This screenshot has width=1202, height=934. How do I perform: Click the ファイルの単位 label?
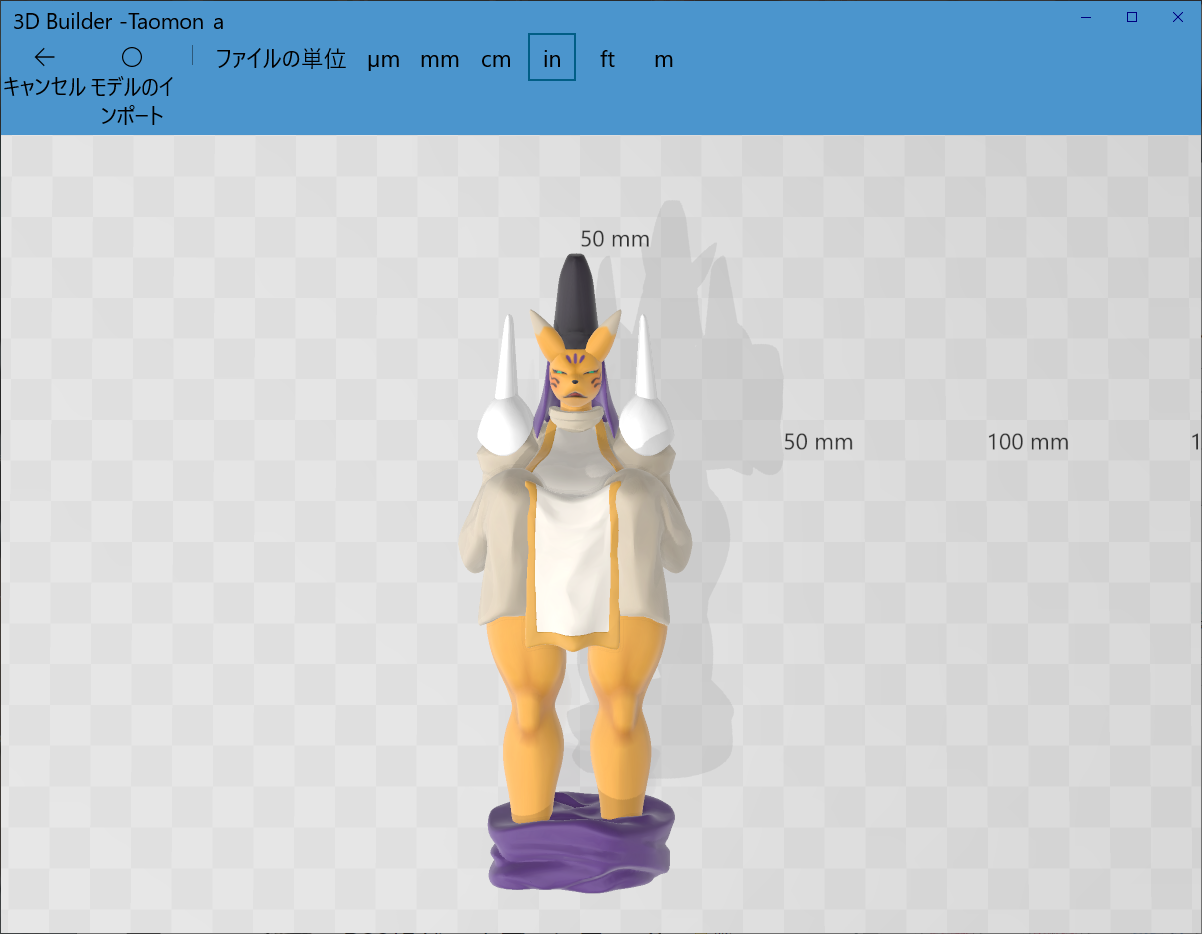pyautogui.click(x=281, y=59)
